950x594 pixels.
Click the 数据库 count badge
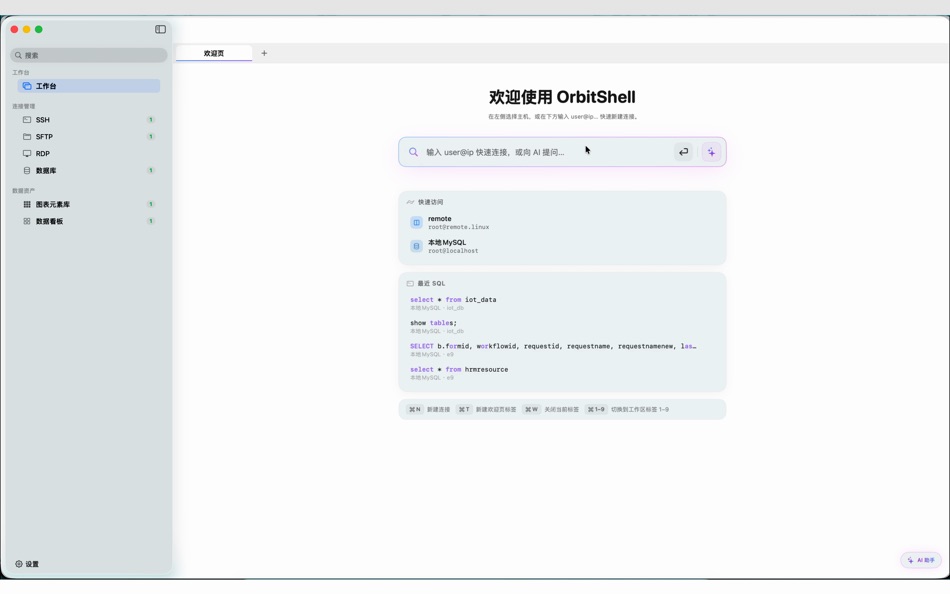tap(150, 171)
